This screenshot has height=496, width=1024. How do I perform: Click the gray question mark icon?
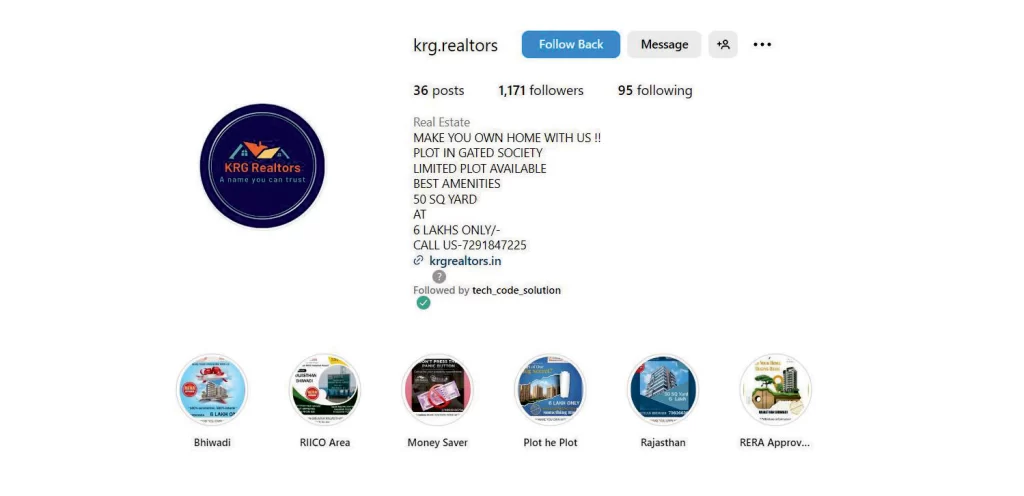(x=440, y=276)
